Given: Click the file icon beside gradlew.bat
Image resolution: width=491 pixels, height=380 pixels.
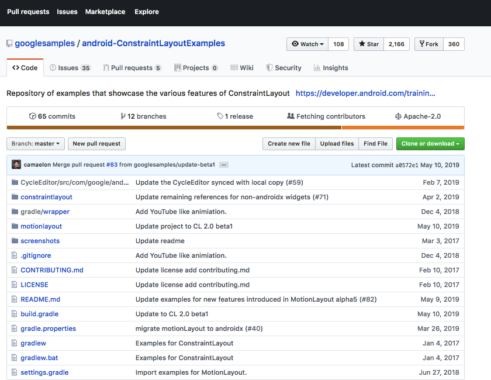Looking at the screenshot, I should point(14,358).
